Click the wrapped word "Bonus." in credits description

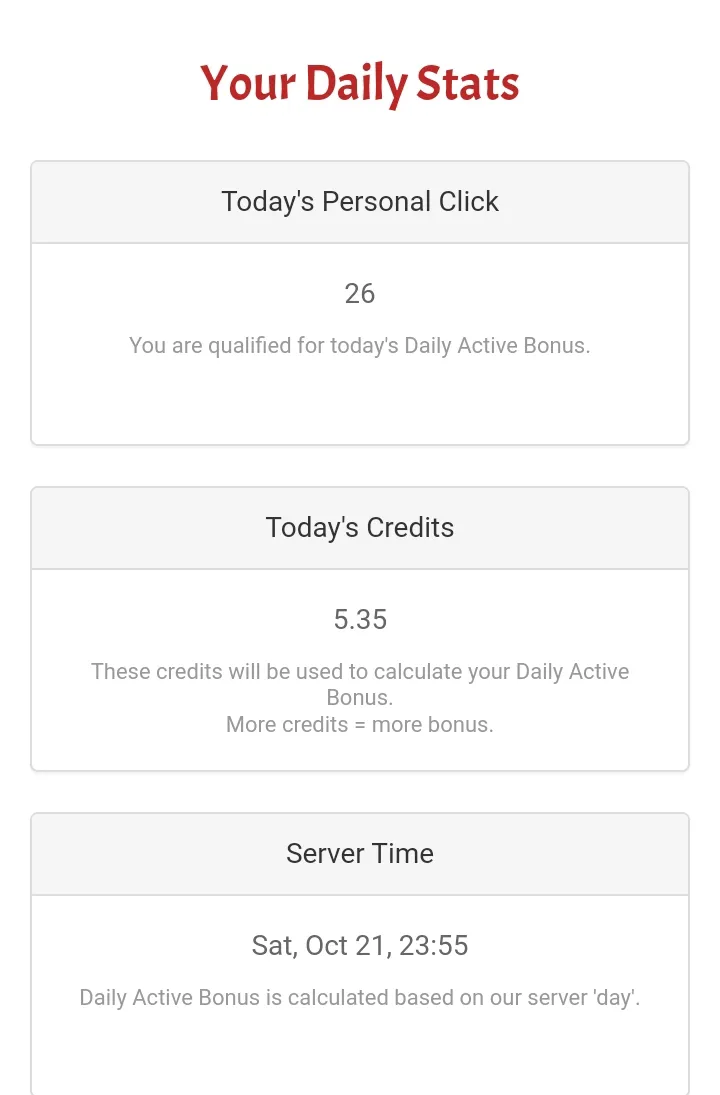[360, 697]
